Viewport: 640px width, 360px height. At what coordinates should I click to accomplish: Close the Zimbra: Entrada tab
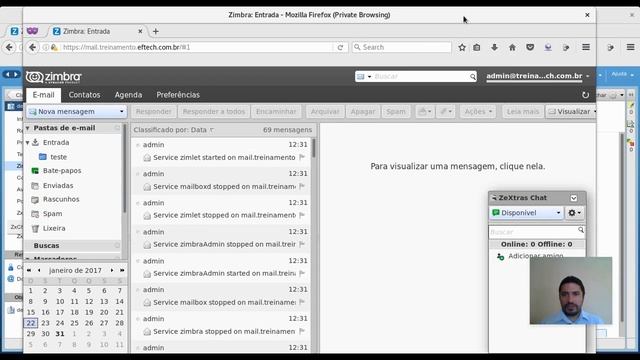pyautogui.click(x=140, y=31)
